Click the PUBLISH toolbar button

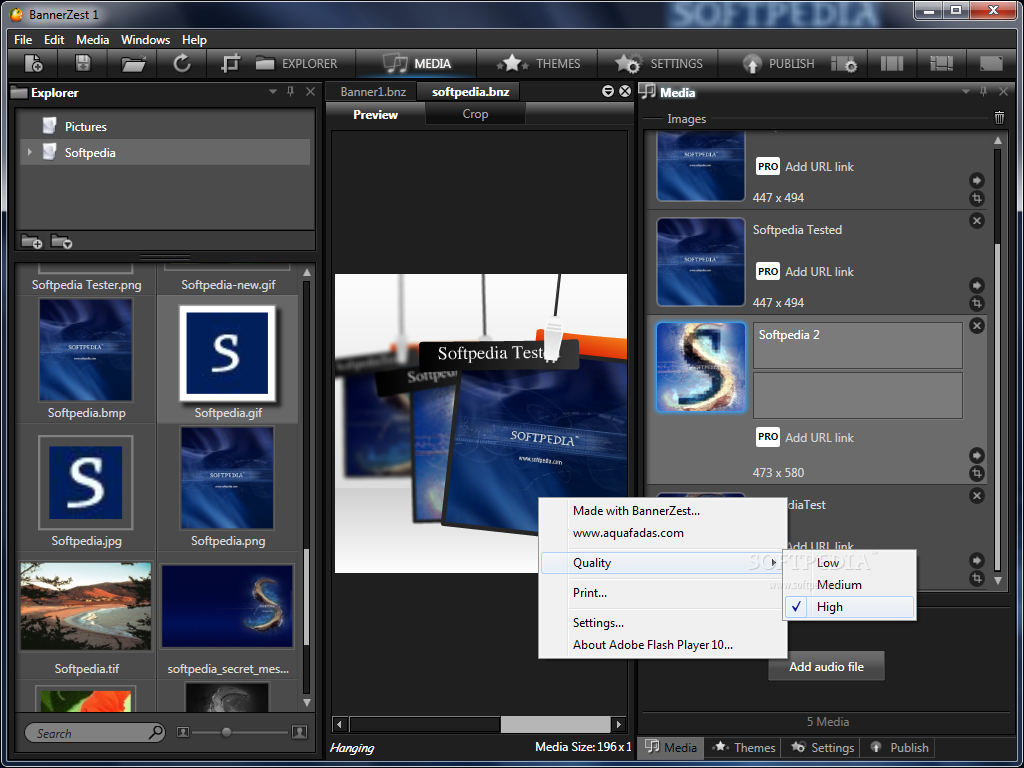(x=778, y=63)
